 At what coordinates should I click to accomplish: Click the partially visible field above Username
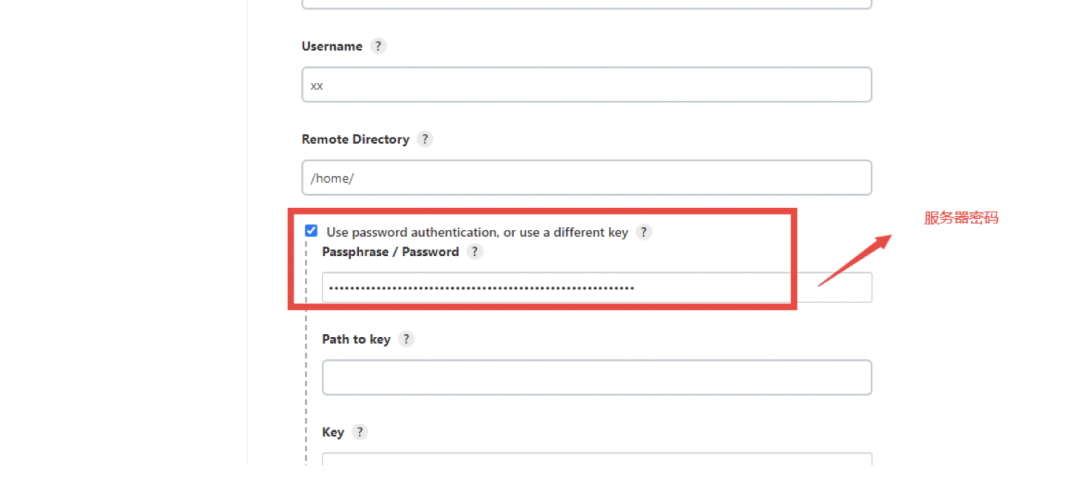(586, 4)
